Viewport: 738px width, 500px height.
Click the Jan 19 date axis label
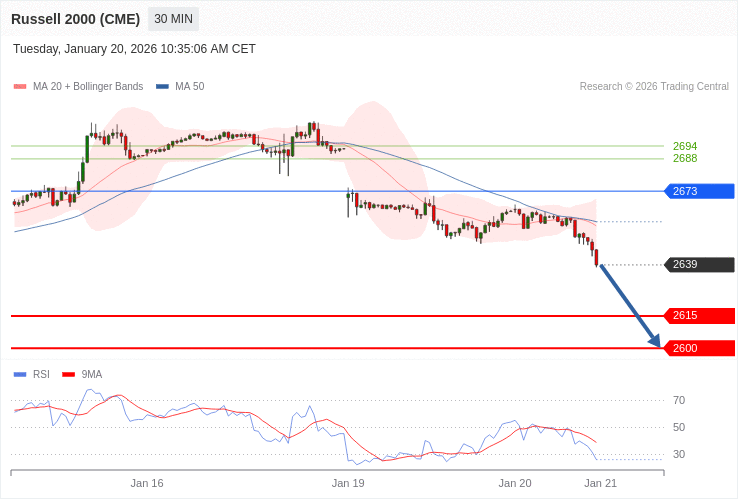348,484
